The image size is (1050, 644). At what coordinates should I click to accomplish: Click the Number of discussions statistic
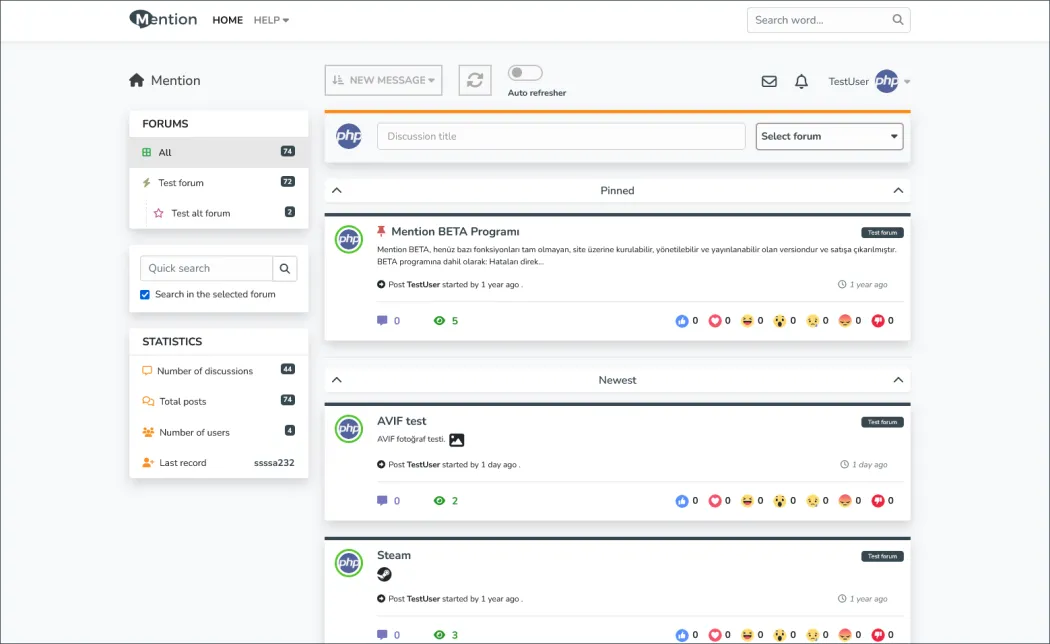click(x=219, y=371)
